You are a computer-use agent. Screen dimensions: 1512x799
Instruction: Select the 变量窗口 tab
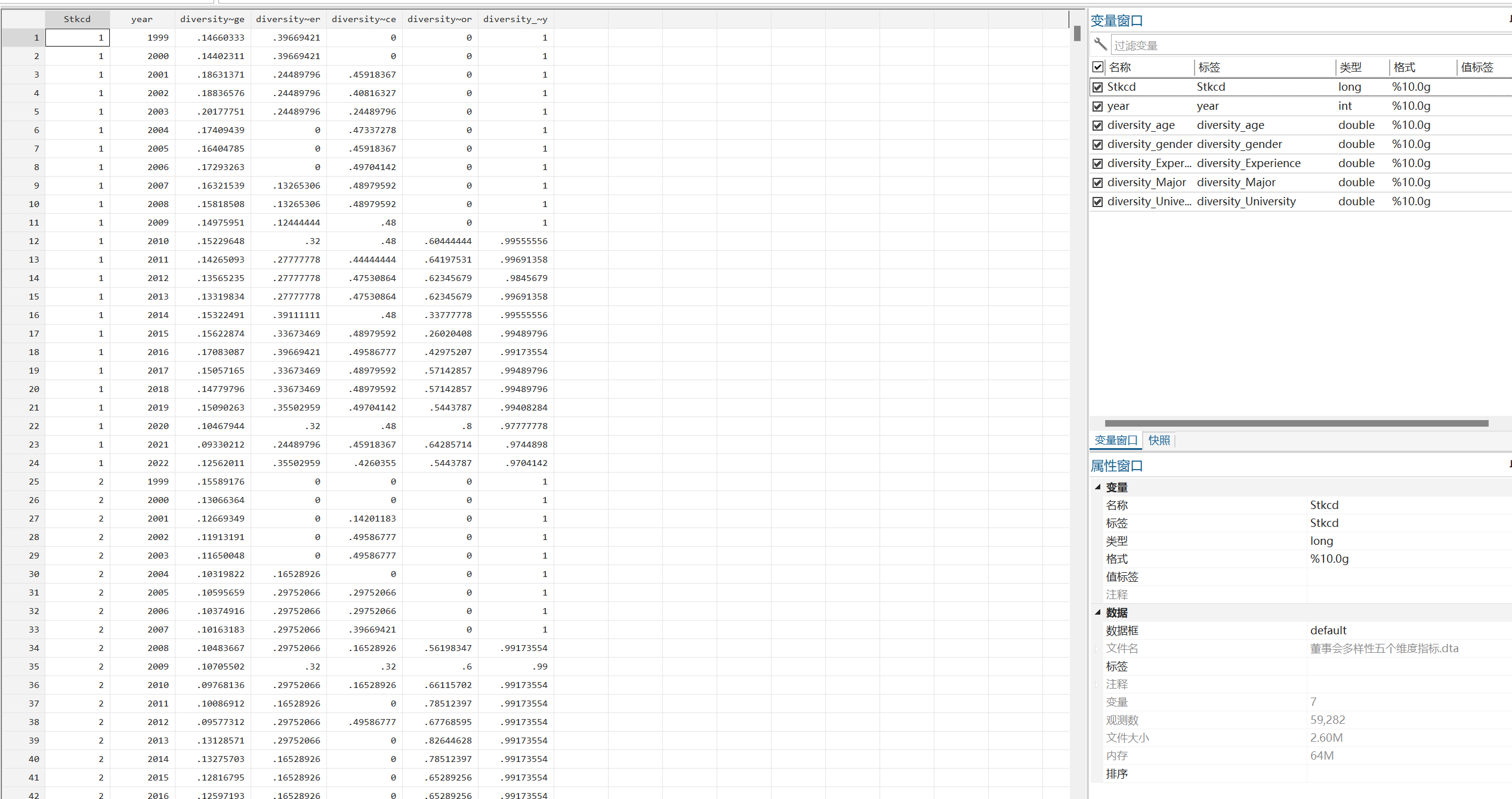tap(1116, 440)
